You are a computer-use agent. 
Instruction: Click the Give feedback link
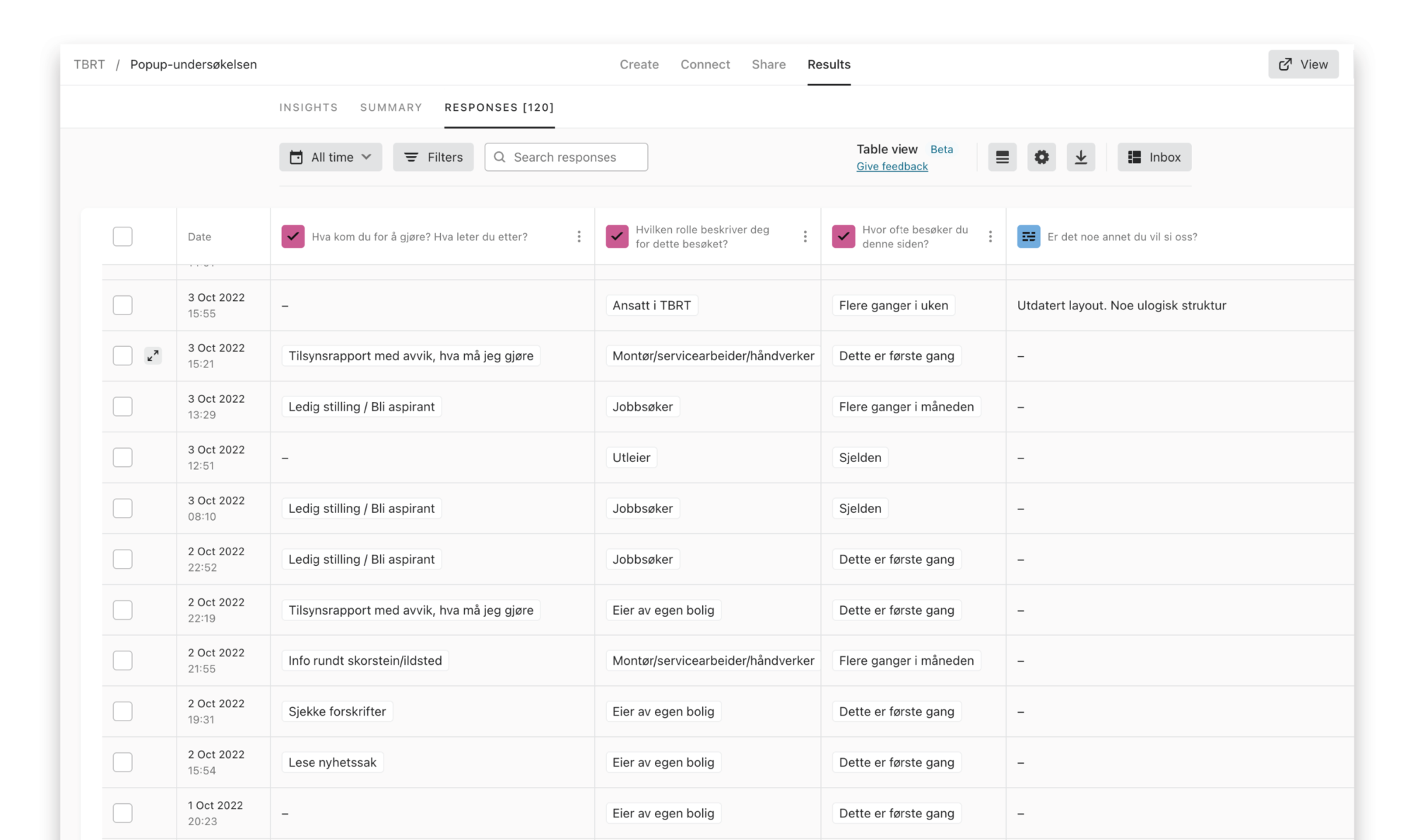coord(892,167)
